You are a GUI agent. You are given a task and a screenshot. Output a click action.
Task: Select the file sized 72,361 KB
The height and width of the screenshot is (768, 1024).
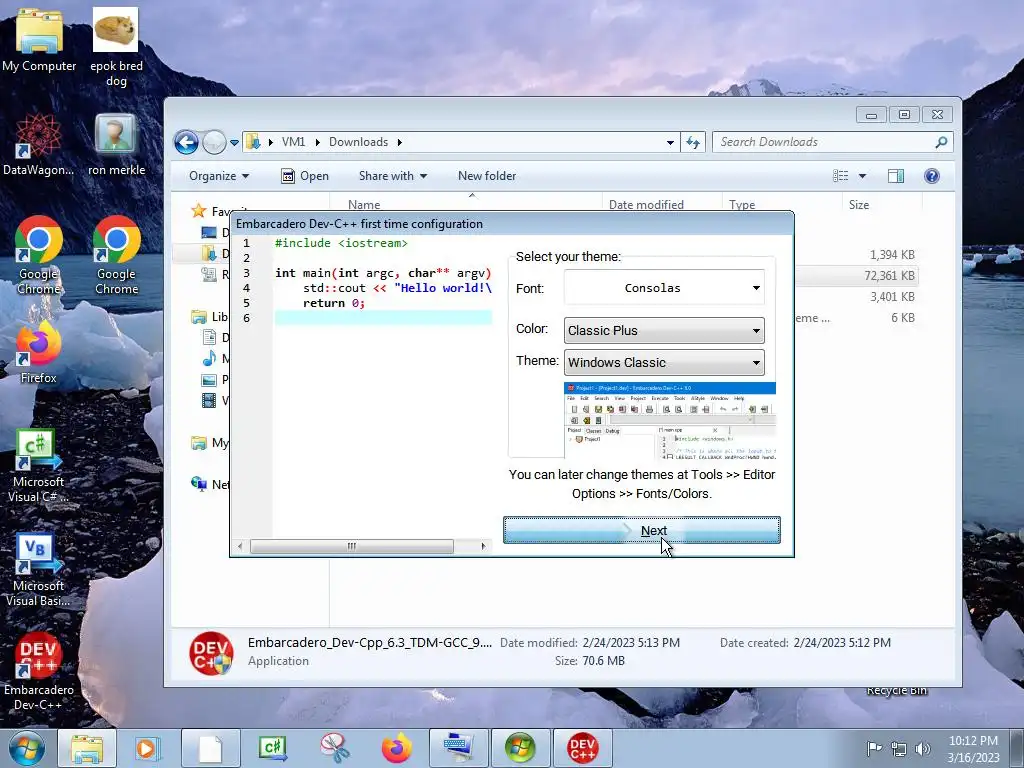point(856,276)
